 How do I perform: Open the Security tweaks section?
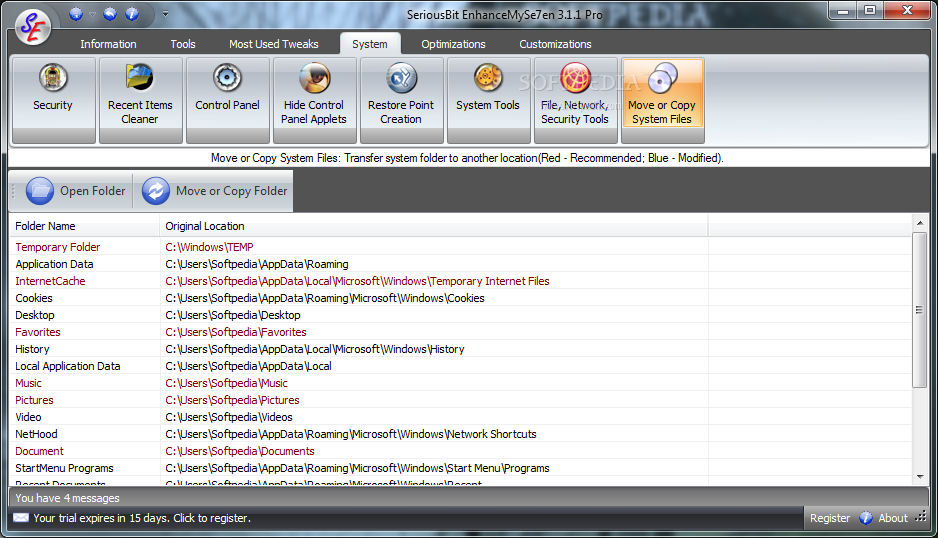click(x=53, y=101)
